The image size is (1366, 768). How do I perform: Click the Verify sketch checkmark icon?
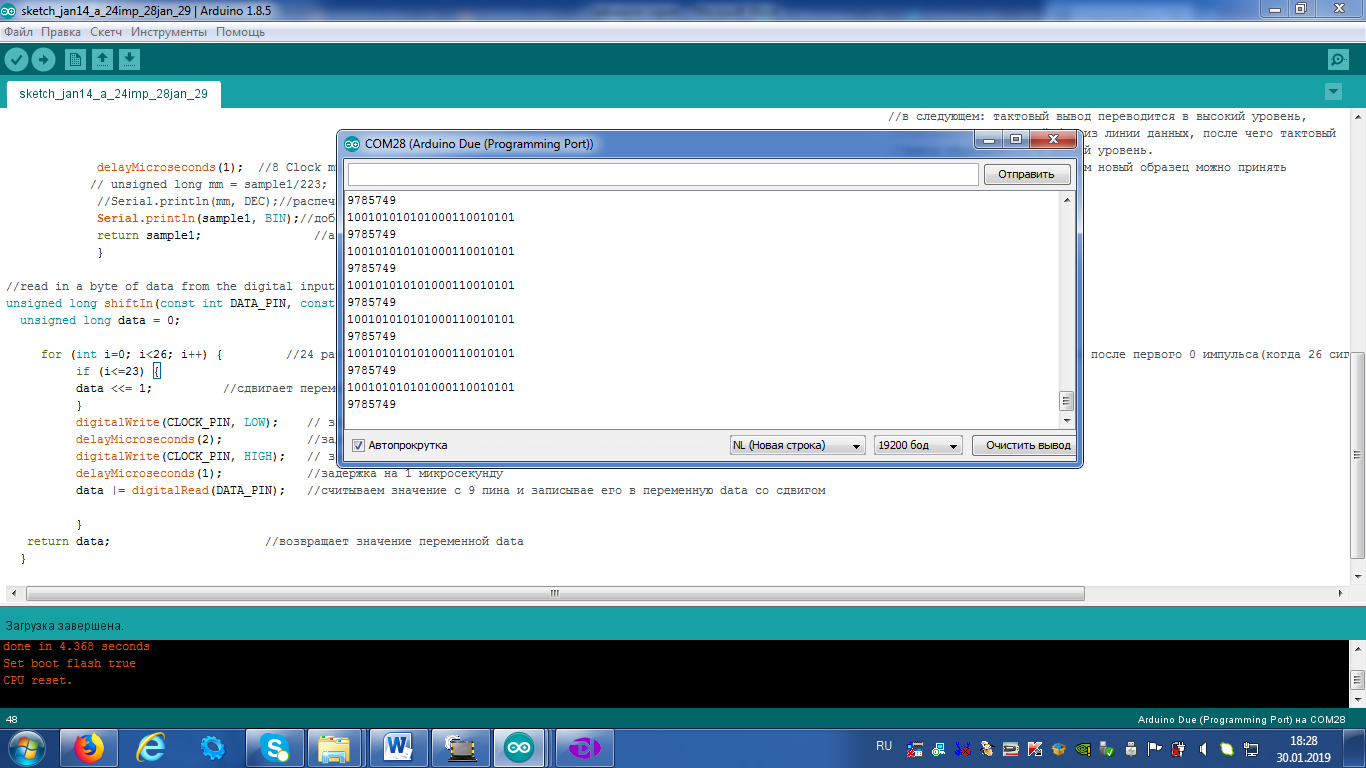[16, 59]
